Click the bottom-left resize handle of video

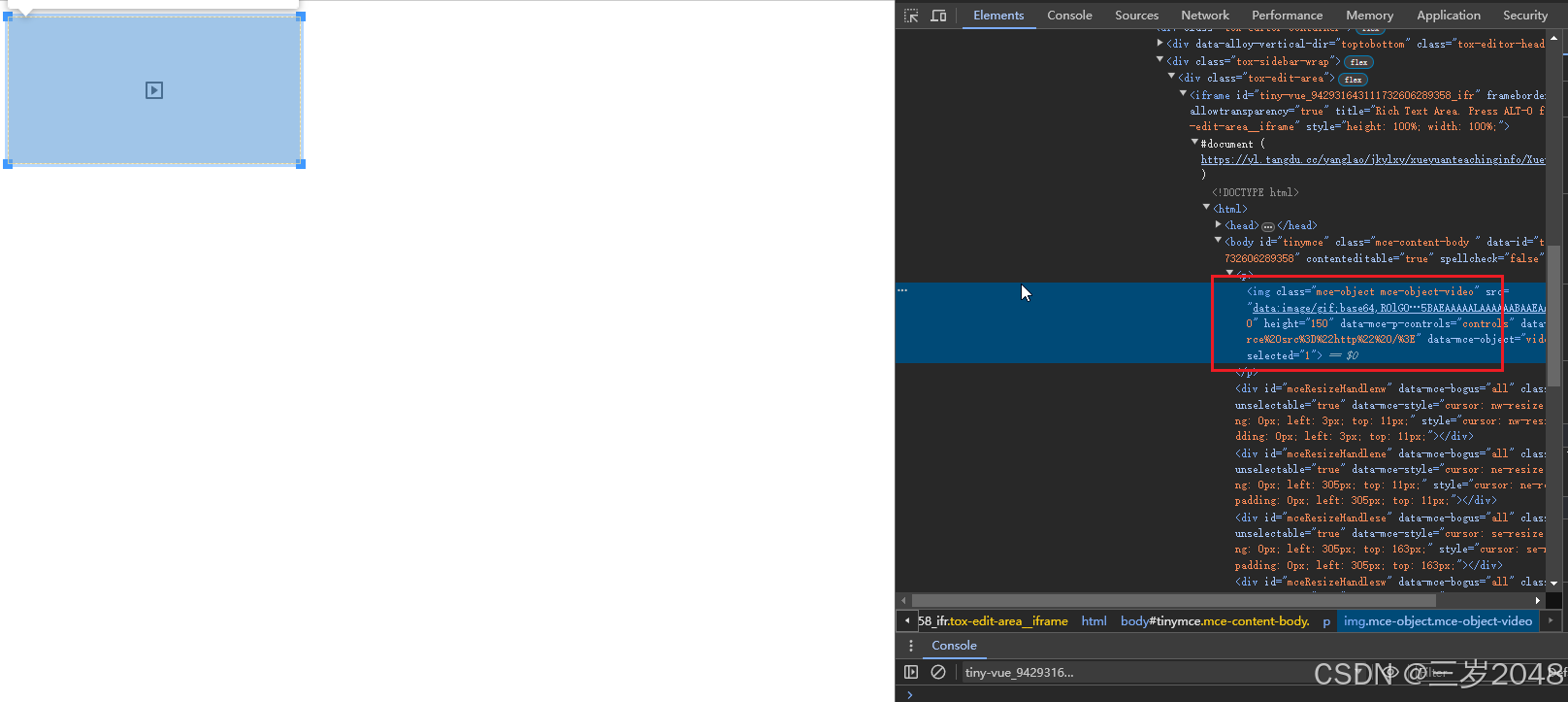point(8,164)
